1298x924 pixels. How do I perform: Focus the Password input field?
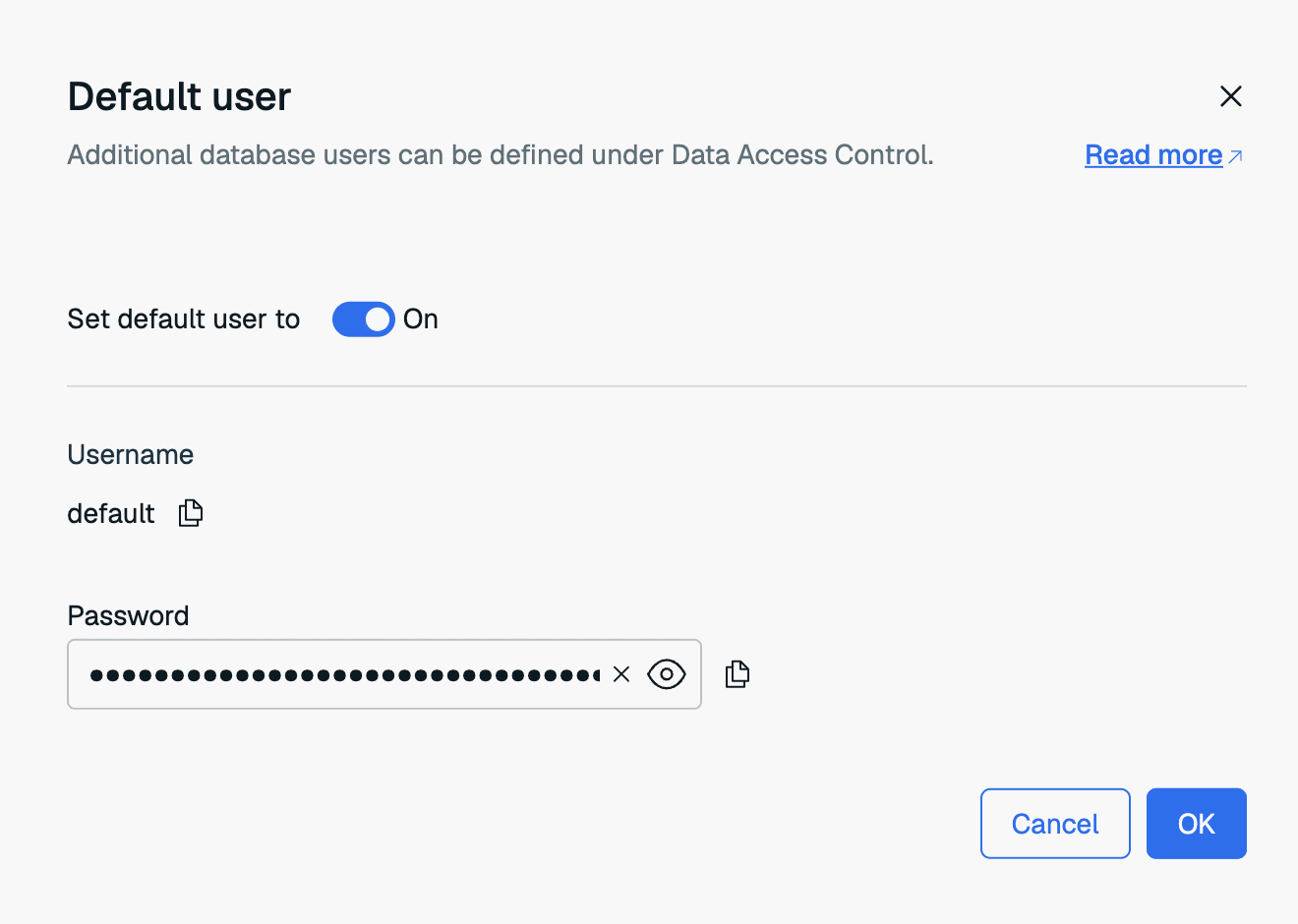384,674
